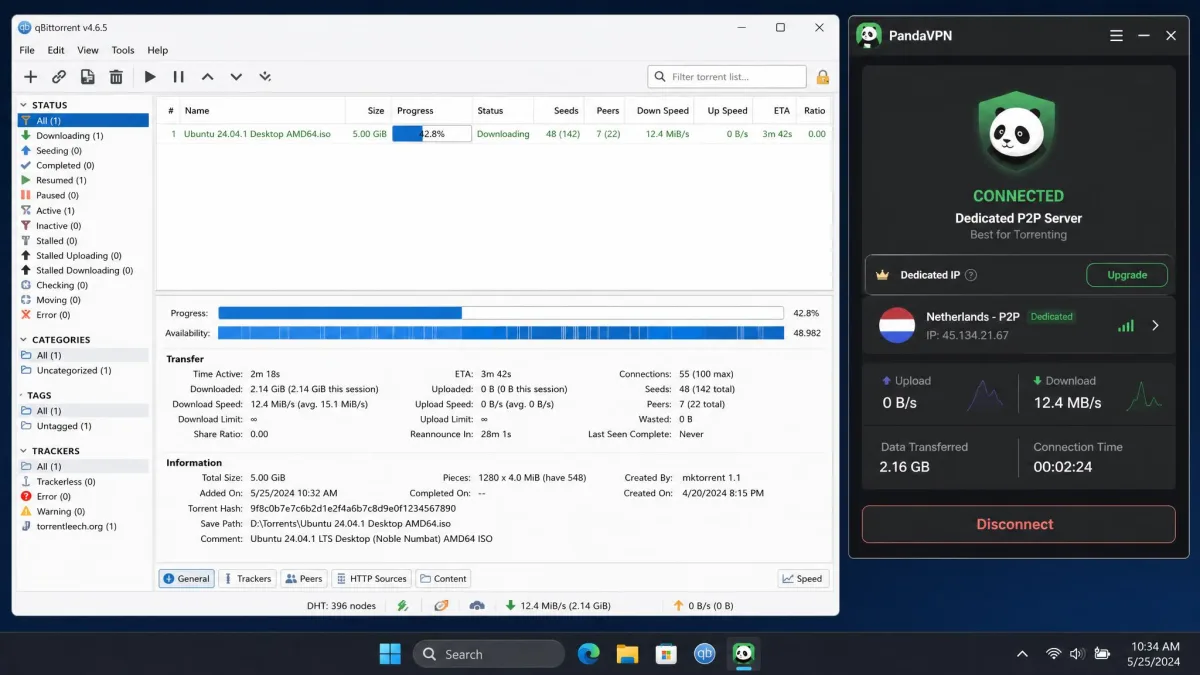Select the Paused (0) status filter

57,195
